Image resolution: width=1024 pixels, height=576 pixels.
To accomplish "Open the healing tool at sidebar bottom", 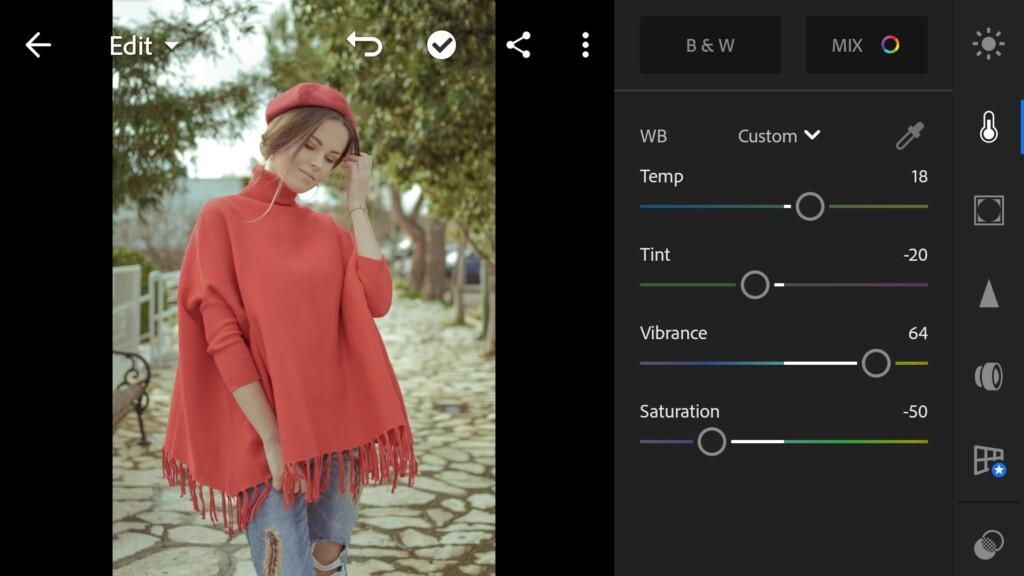I will click(x=988, y=545).
